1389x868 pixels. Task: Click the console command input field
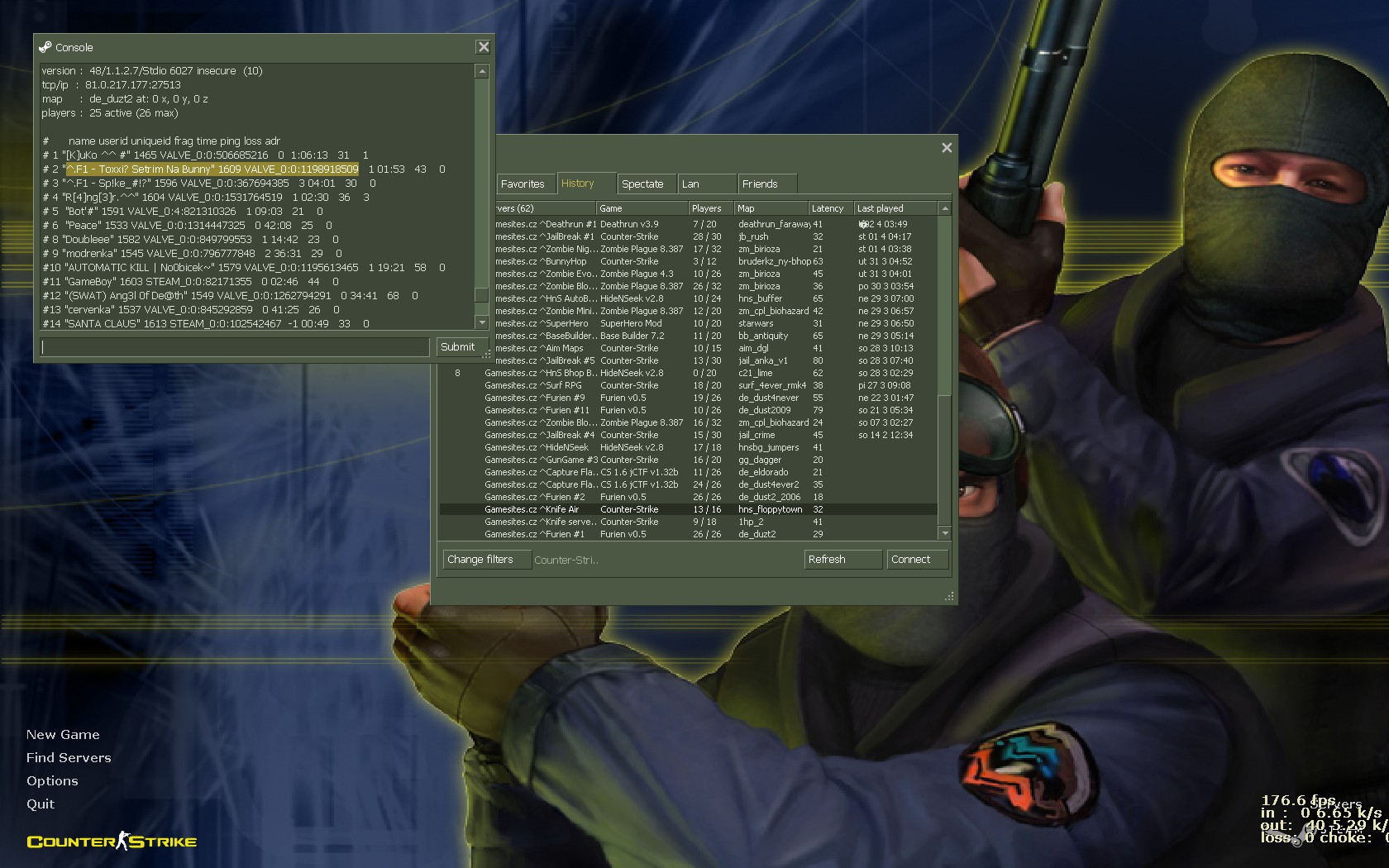(235, 347)
